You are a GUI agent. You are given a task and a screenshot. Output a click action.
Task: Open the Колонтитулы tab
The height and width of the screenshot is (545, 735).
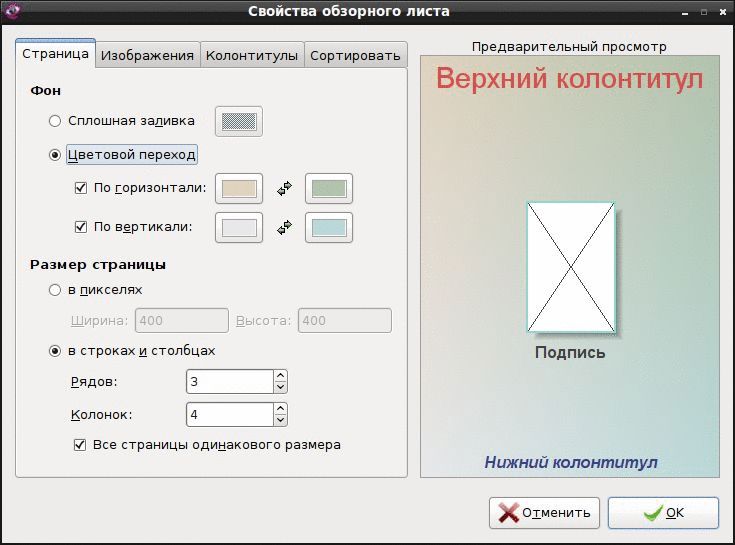pos(252,55)
